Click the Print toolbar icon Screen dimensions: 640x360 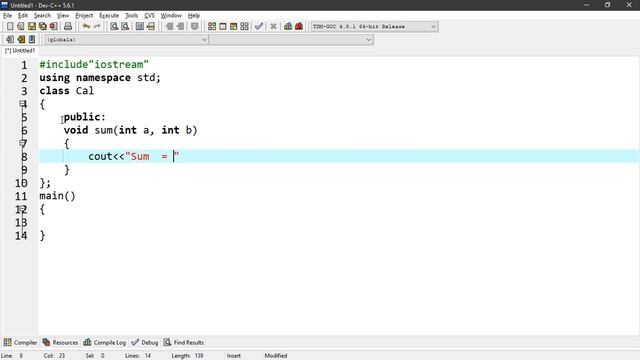(x=68, y=27)
